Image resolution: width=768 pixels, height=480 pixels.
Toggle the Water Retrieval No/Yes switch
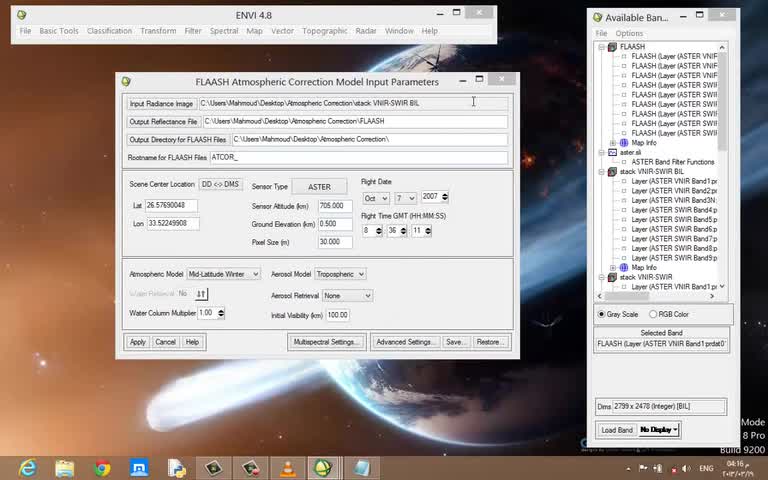[201, 294]
